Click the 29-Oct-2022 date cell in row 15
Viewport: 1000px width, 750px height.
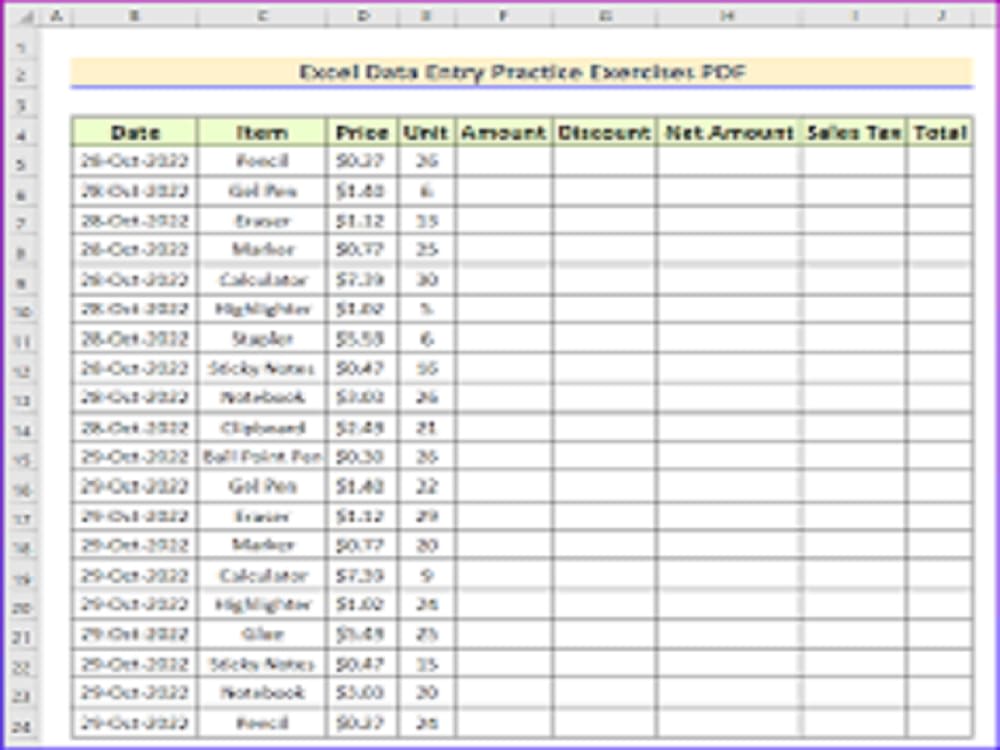point(135,457)
